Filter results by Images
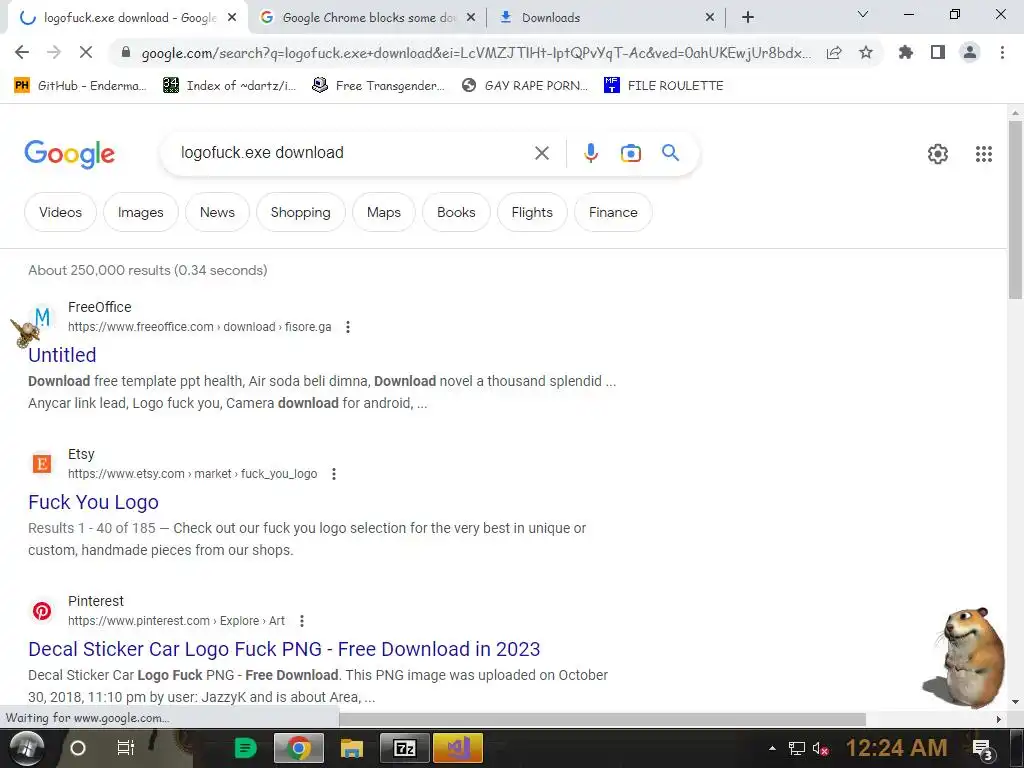This screenshot has height=768, width=1024. 140,212
